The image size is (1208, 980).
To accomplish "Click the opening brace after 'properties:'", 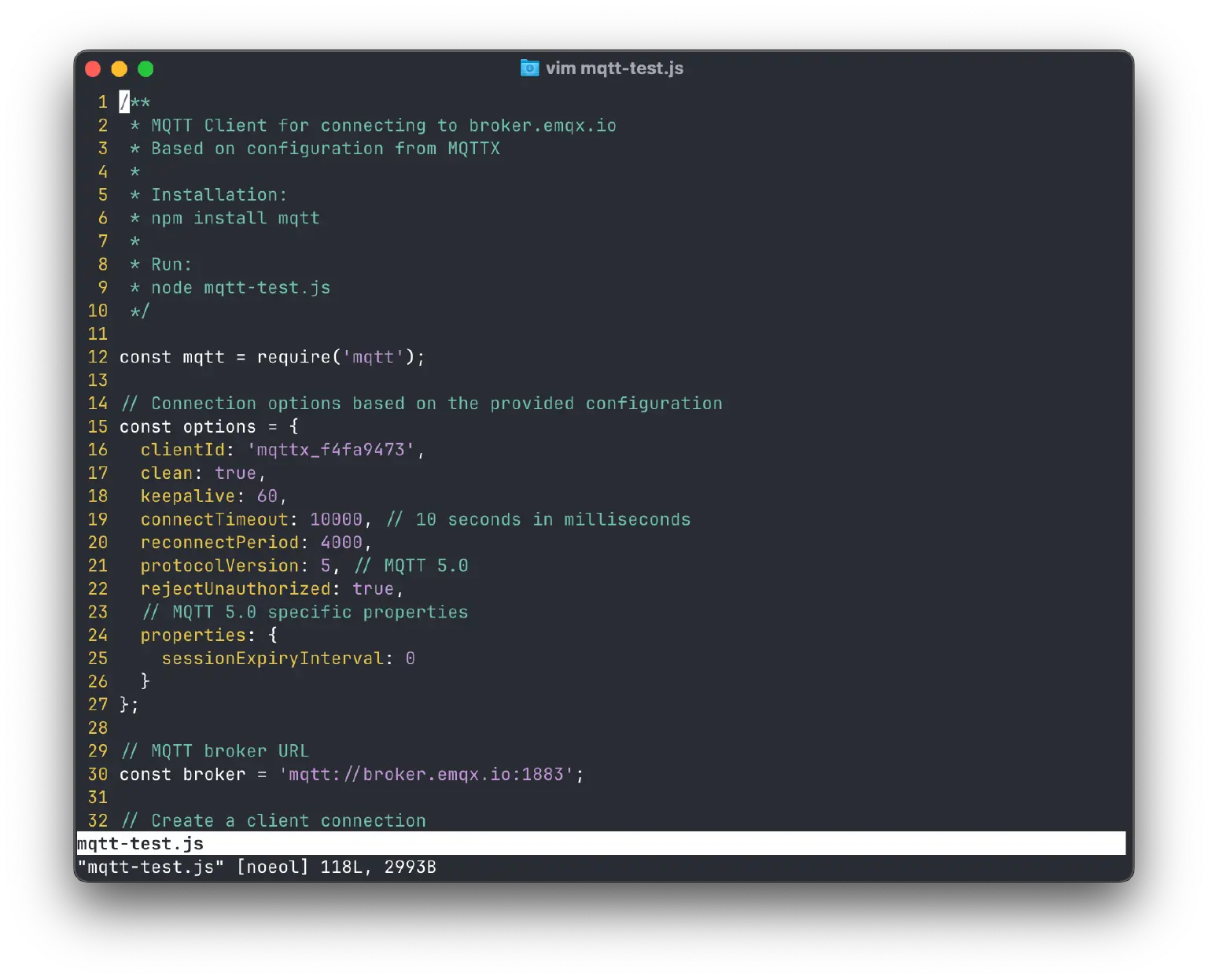I will coord(272,636).
